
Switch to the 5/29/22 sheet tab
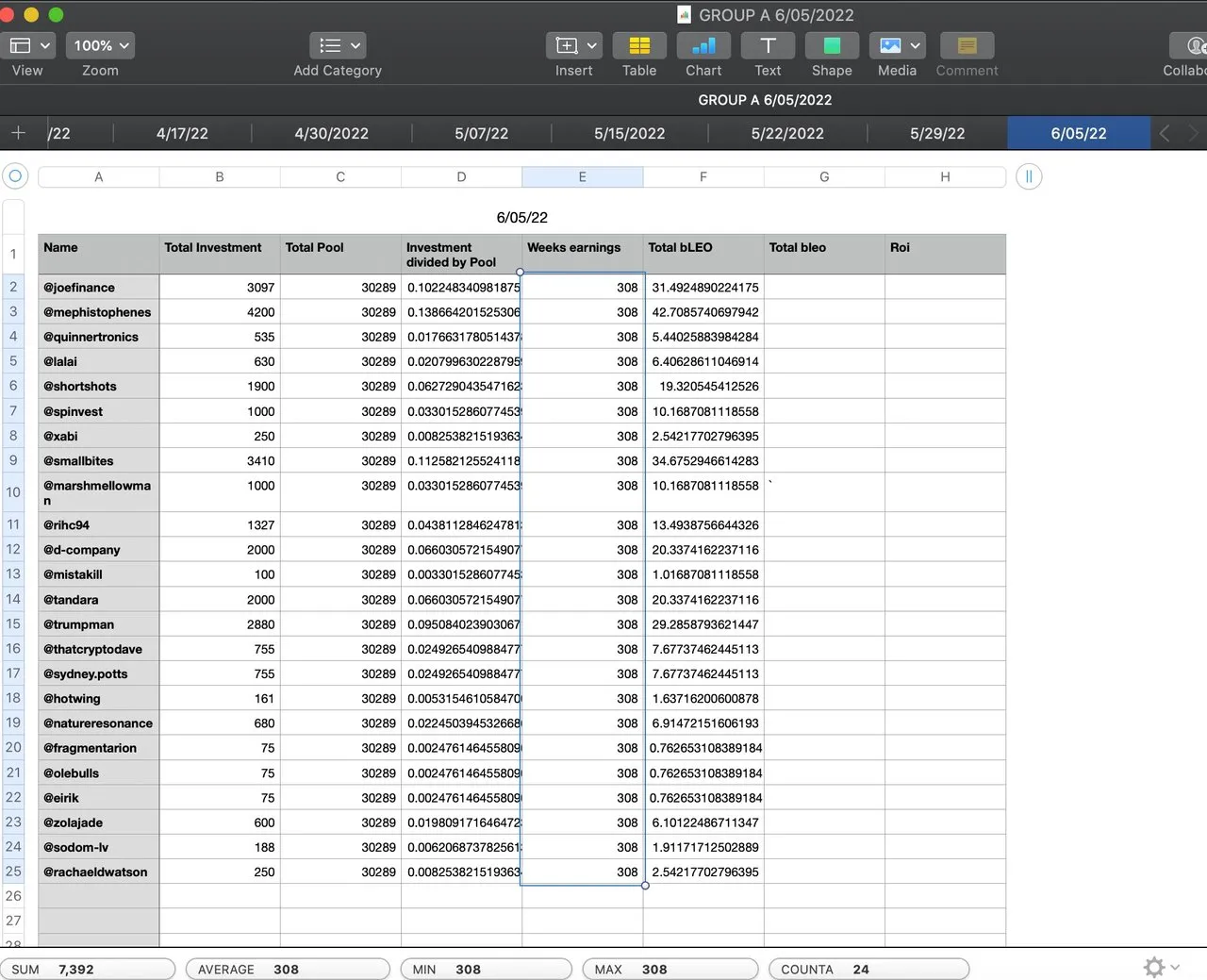tap(937, 133)
